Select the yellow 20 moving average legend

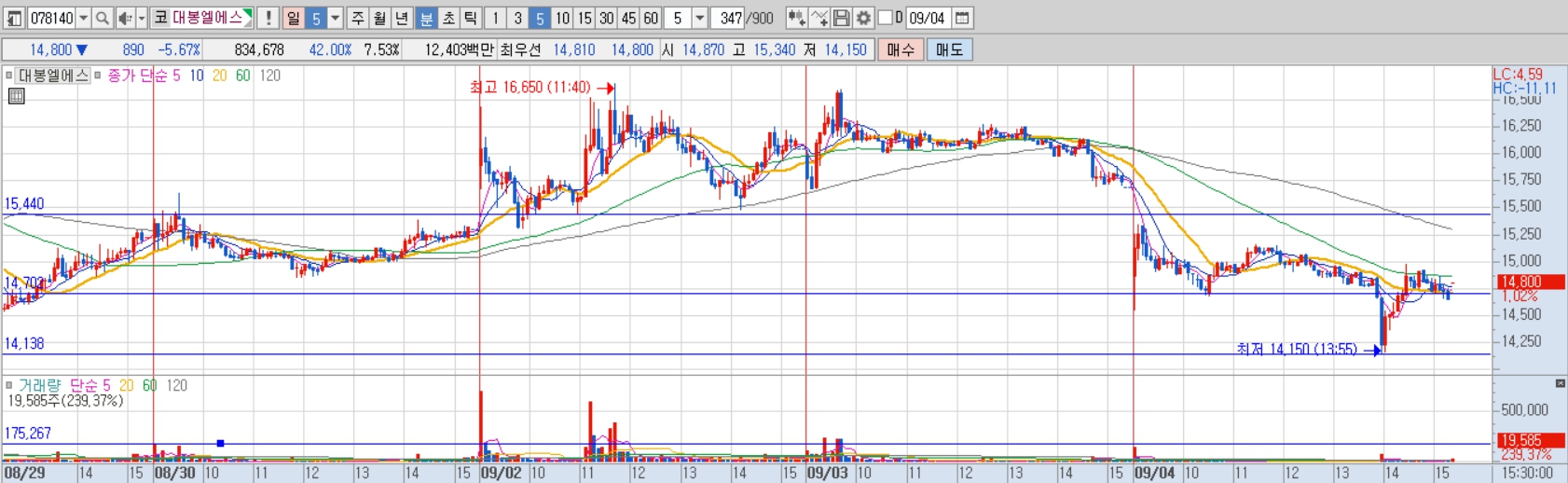click(220, 76)
